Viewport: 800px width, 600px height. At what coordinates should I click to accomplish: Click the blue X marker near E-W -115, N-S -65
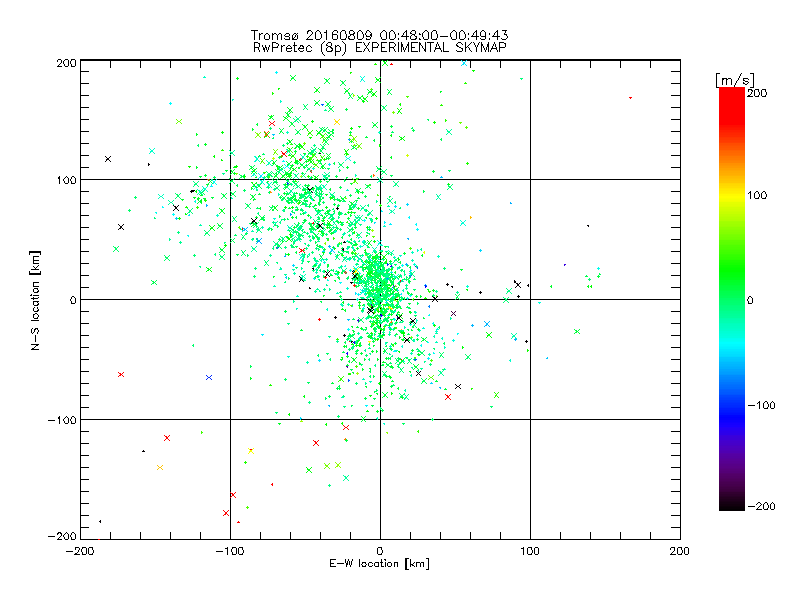[x=209, y=378]
